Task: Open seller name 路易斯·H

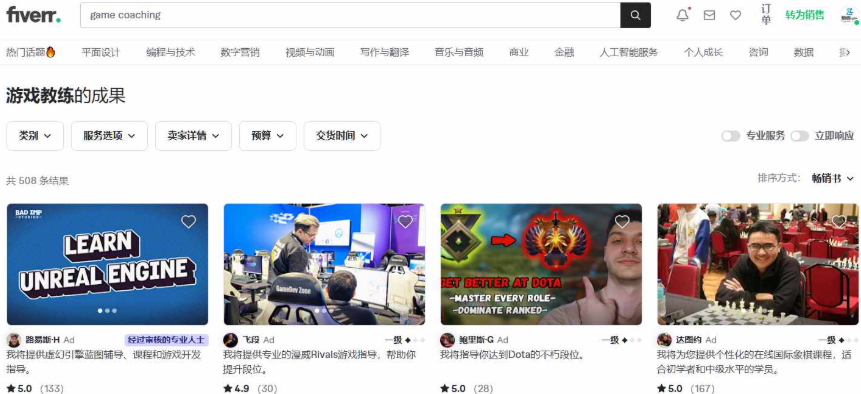Action: pos(42,340)
